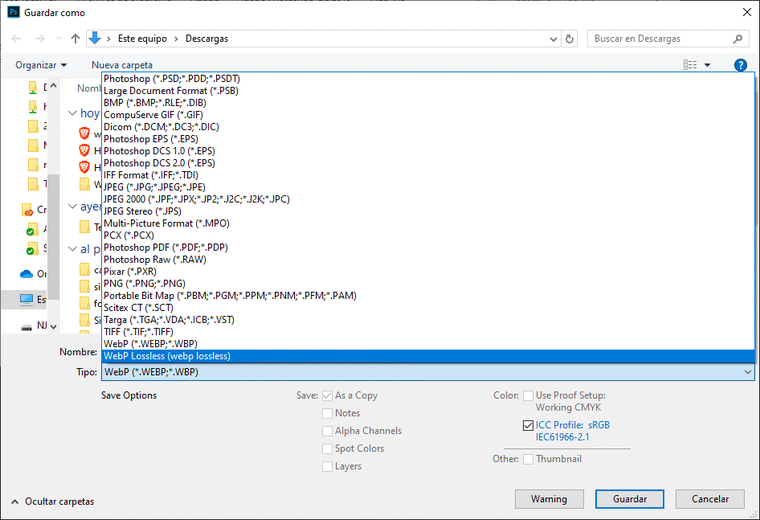Screen dimensions: 760x520
Task: Select JPEG (*.JPG;*.JPEG;*.JPE) format
Action: pyautogui.click(x=428, y=187)
